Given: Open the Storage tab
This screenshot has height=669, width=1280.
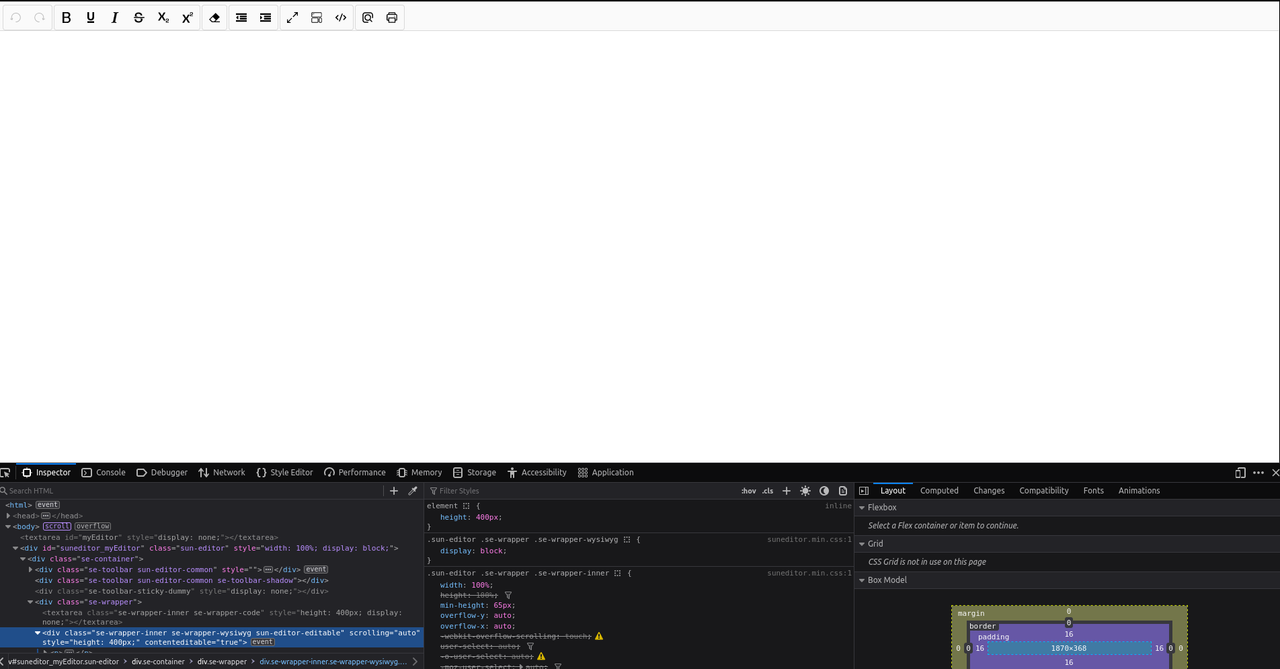Looking at the screenshot, I should pos(474,472).
